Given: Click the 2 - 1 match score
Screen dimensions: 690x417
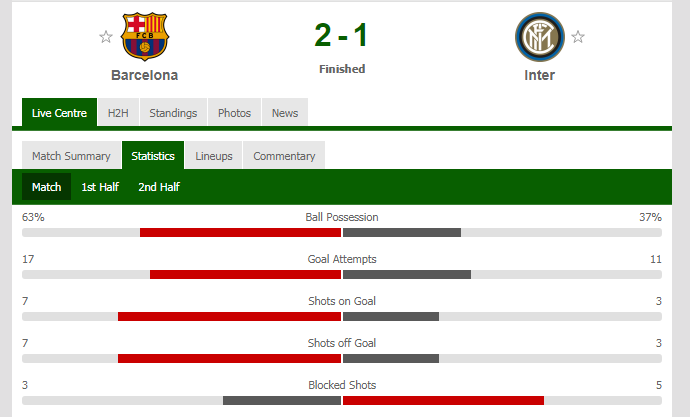Looking at the screenshot, I should coord(341,35).
